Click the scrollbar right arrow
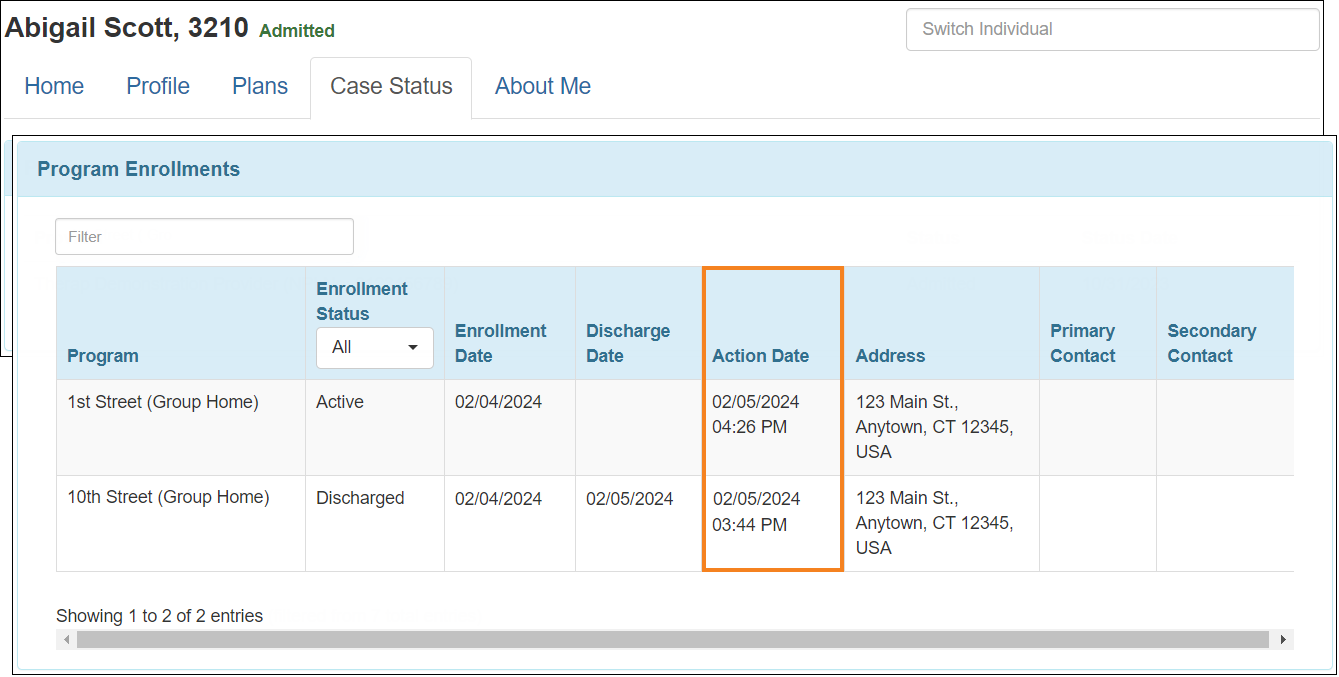 pyautogui.click(x=1284, y=640)
